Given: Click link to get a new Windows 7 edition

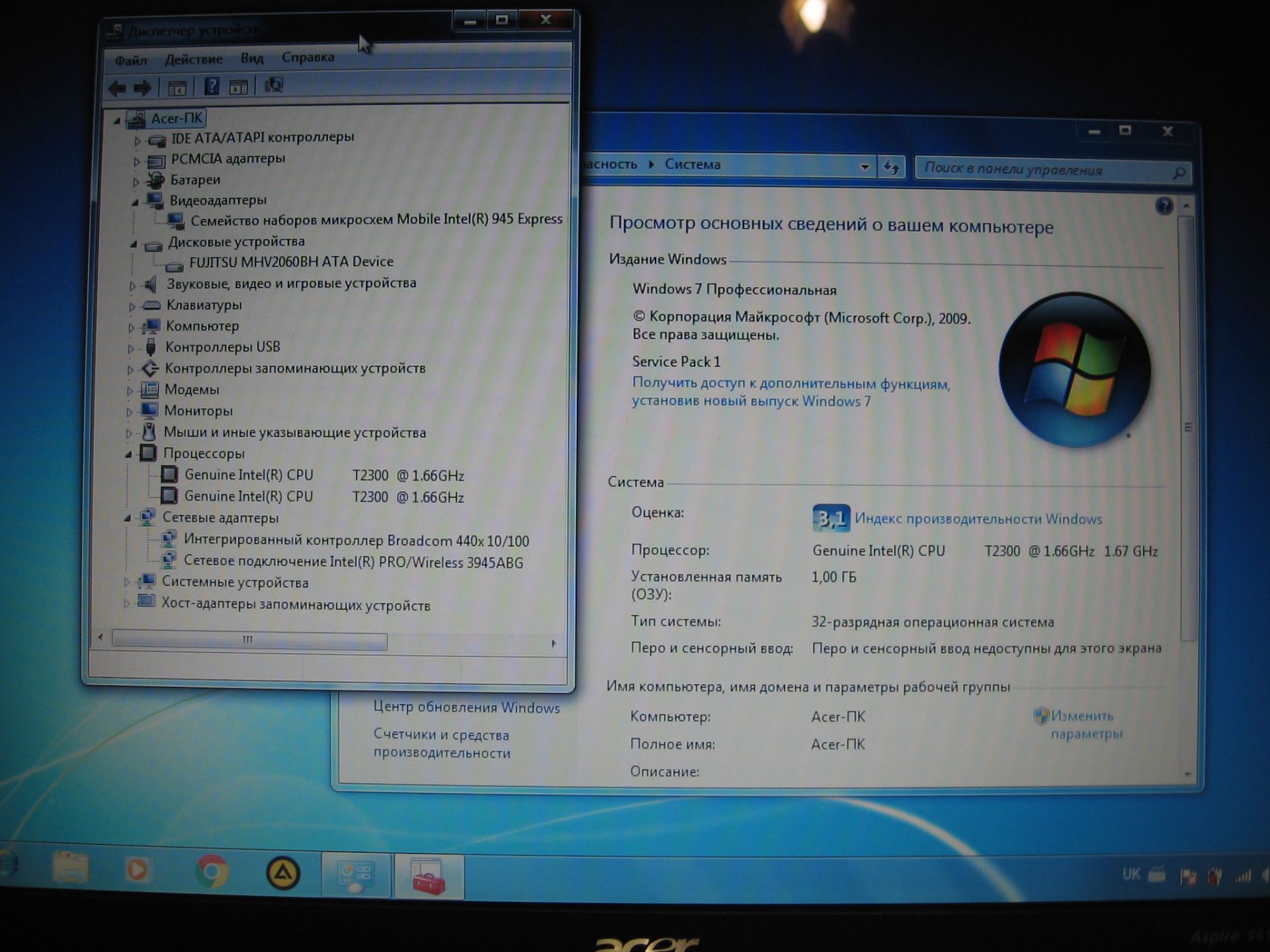Looking at the screenshot, I should tap(791, 392).
